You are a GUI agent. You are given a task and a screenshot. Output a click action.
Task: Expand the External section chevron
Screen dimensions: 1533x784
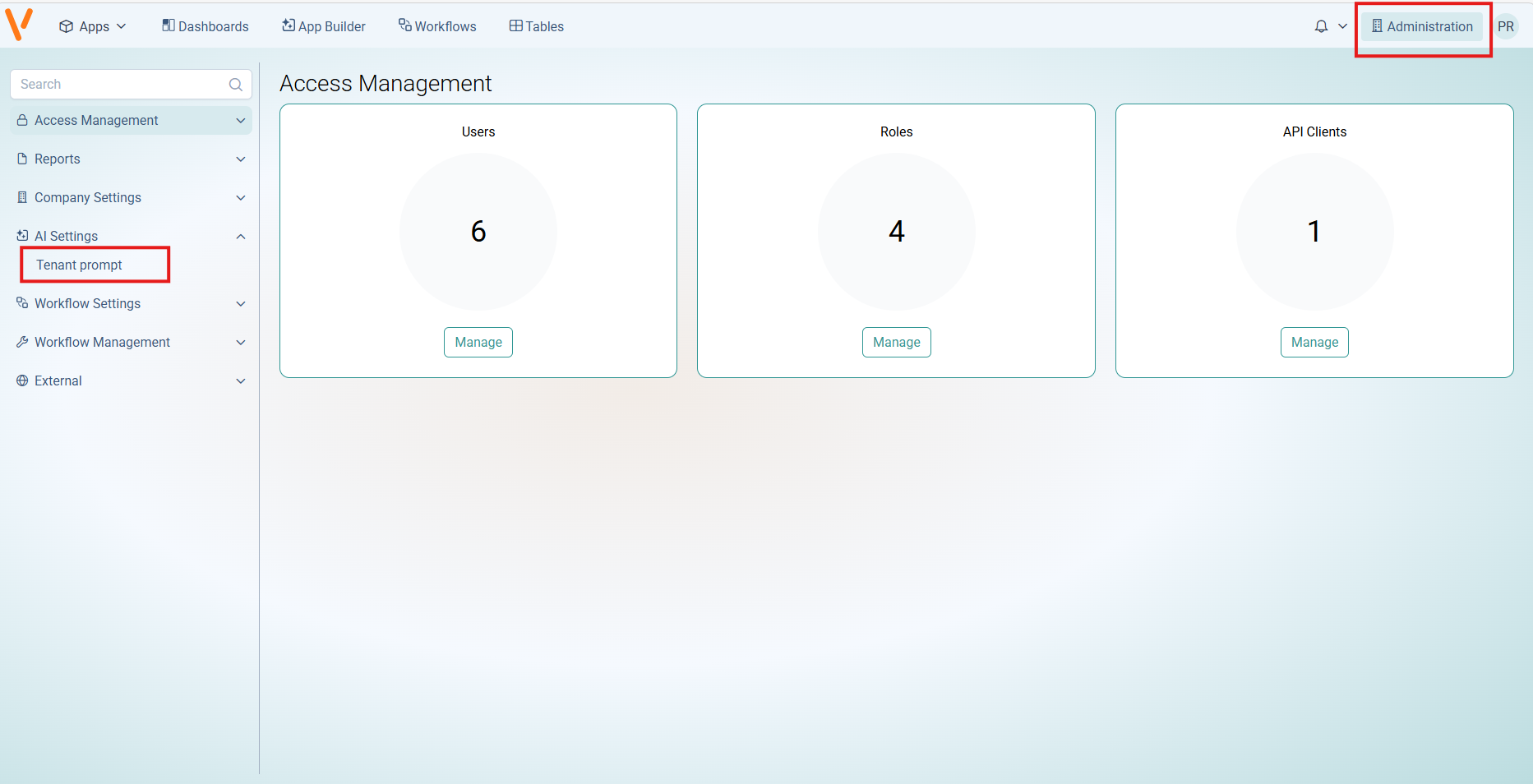click(241, 381)
